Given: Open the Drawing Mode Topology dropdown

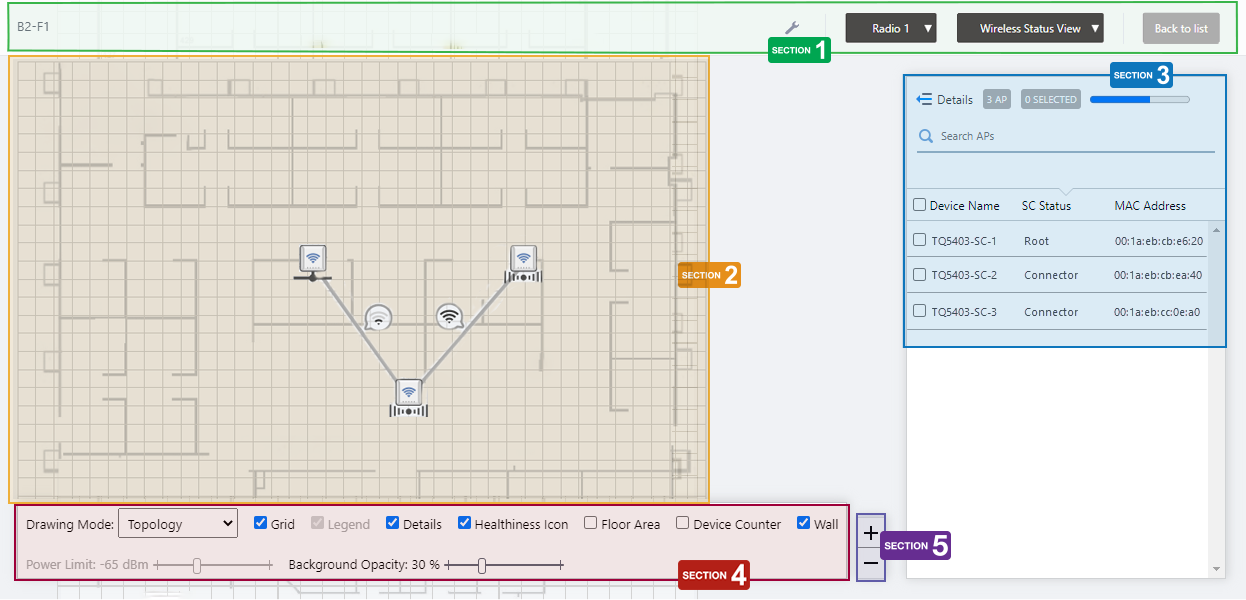Looking at the screenshot, I should (x=177, y=523).
